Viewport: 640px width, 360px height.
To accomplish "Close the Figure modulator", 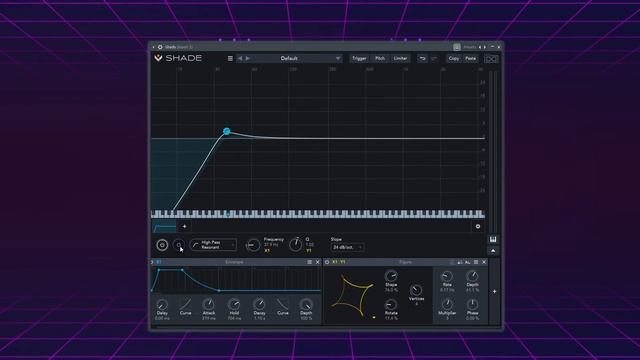I will (484, 262).
